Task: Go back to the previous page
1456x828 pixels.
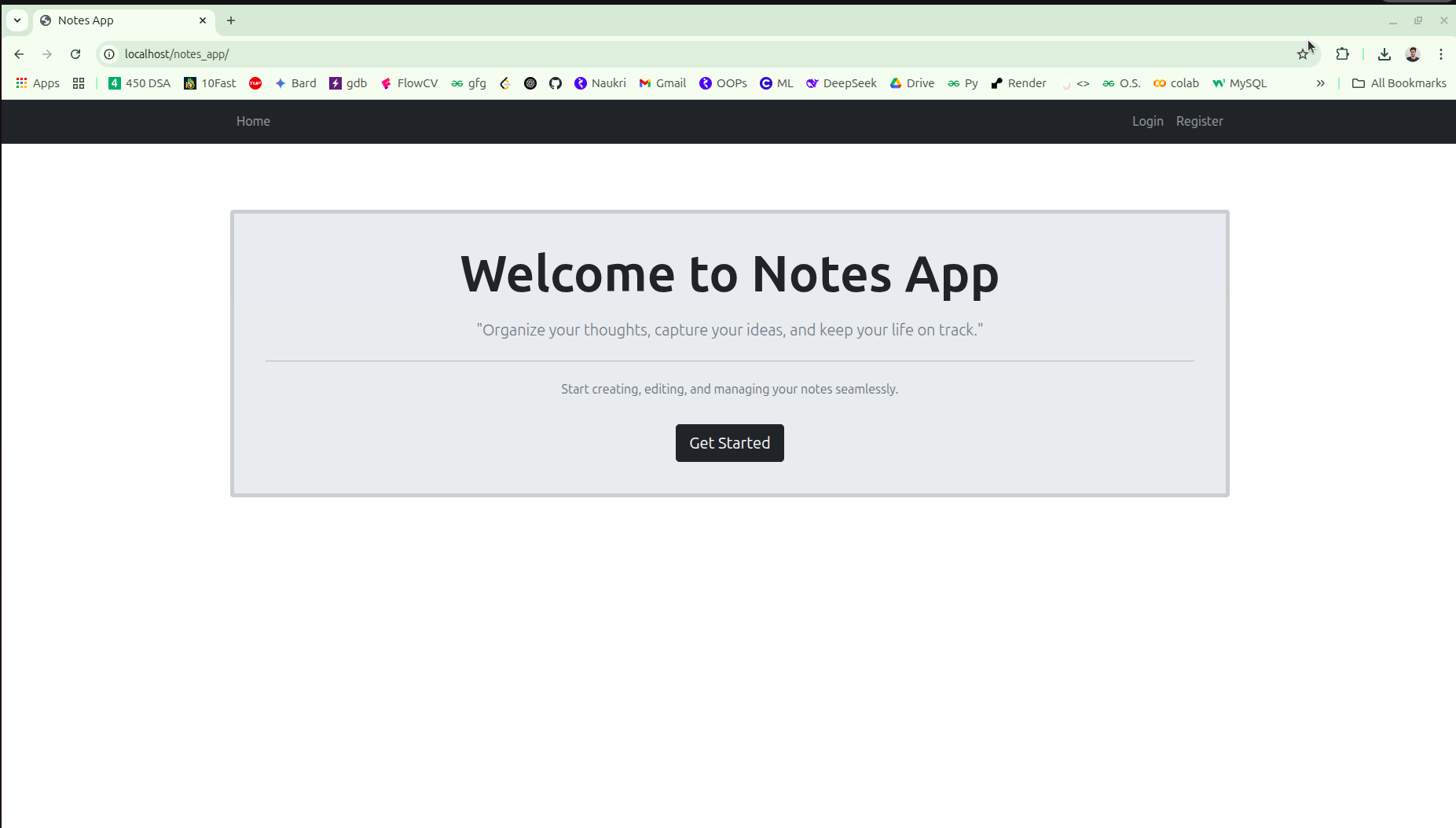Action: 19,54
